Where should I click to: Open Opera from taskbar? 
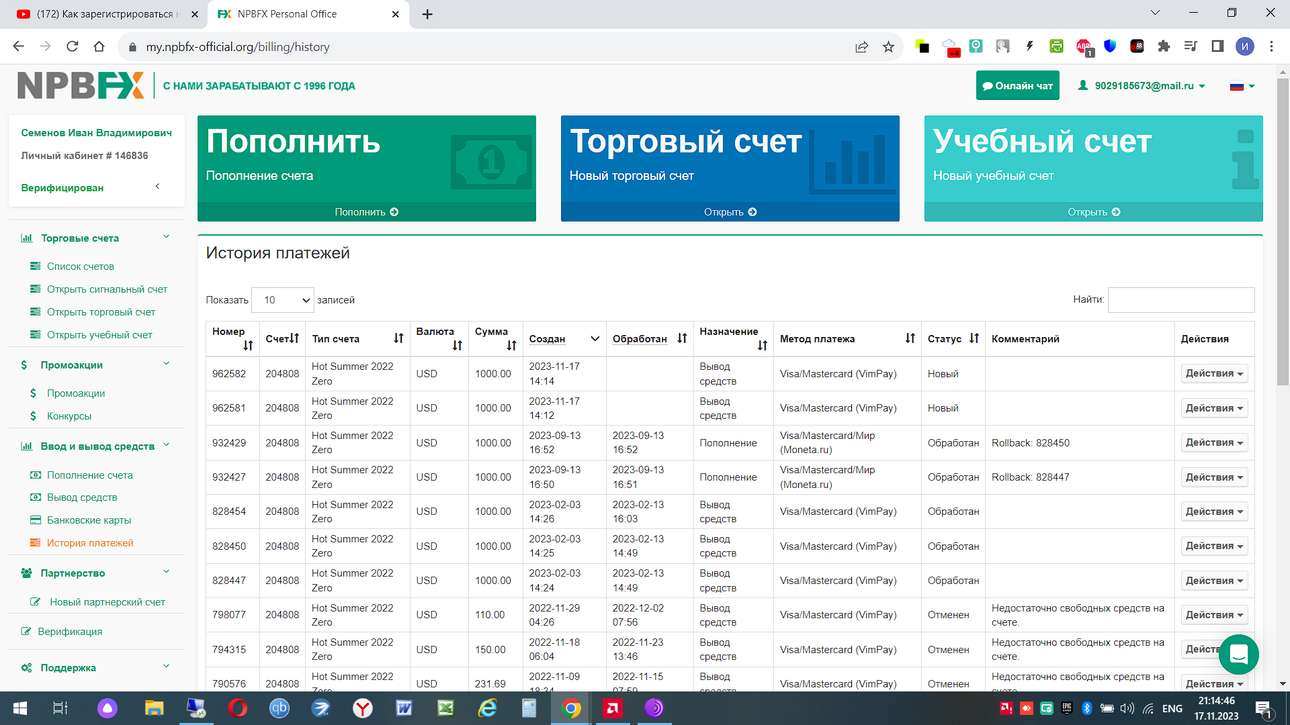(237, 709)
